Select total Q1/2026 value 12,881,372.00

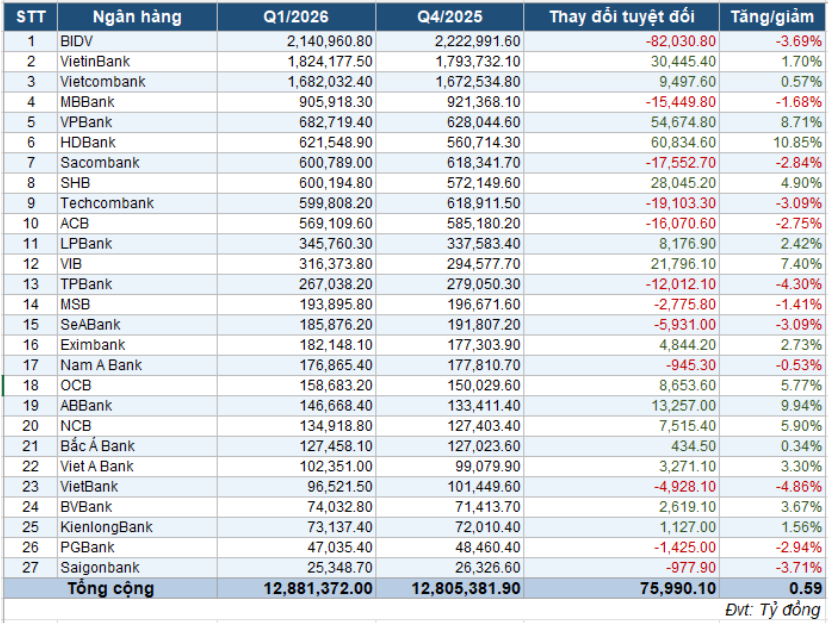(296, 588)
